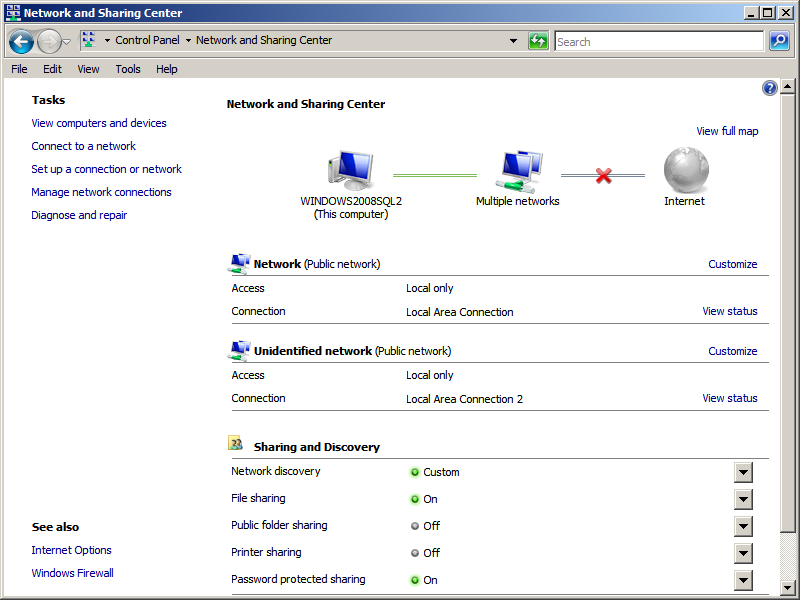Open the Edit menu
The image size is (800, 600).
point(52,69)
